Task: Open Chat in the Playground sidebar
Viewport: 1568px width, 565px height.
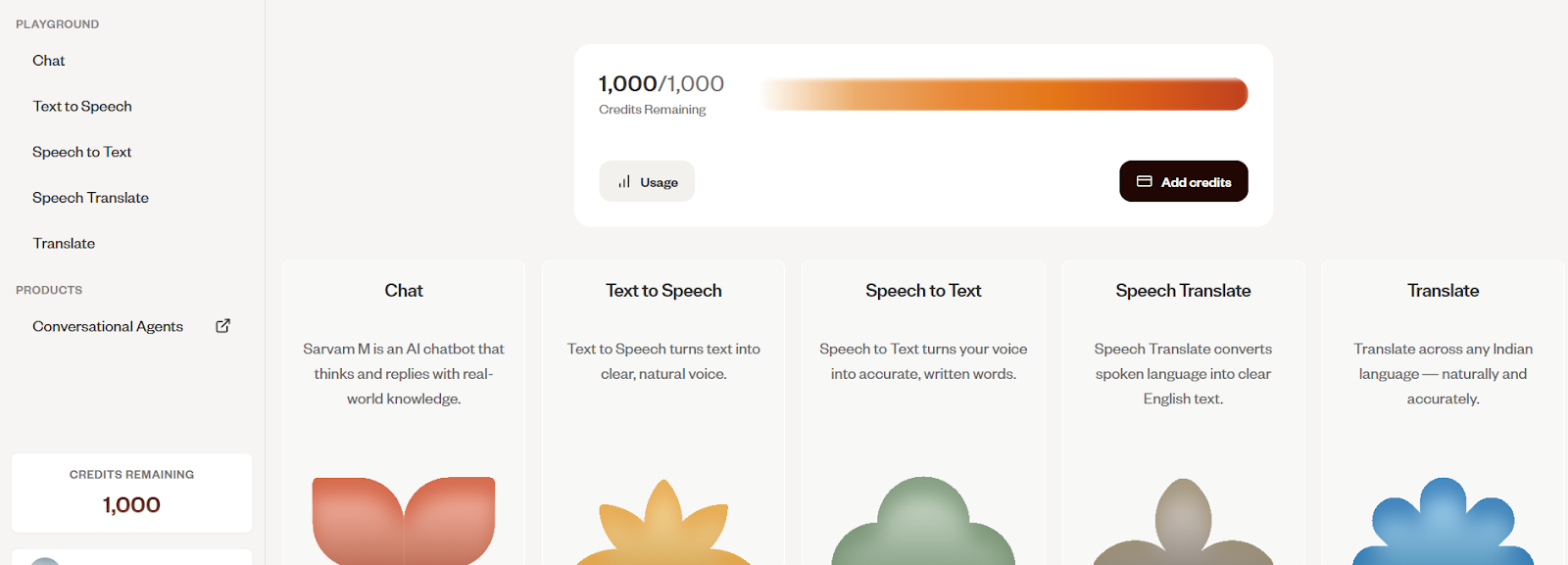Action: click(49, 61)
